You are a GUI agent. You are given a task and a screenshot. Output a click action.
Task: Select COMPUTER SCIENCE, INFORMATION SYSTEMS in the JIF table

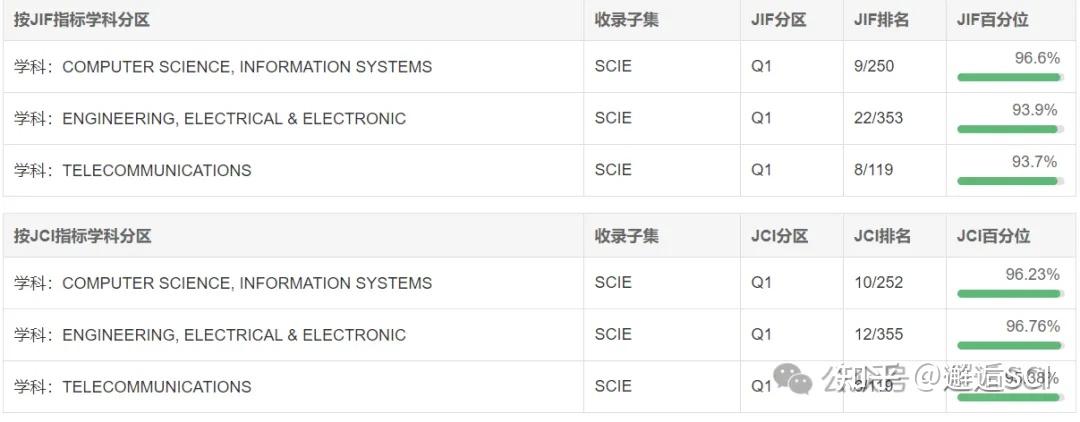tap(246, 67)
